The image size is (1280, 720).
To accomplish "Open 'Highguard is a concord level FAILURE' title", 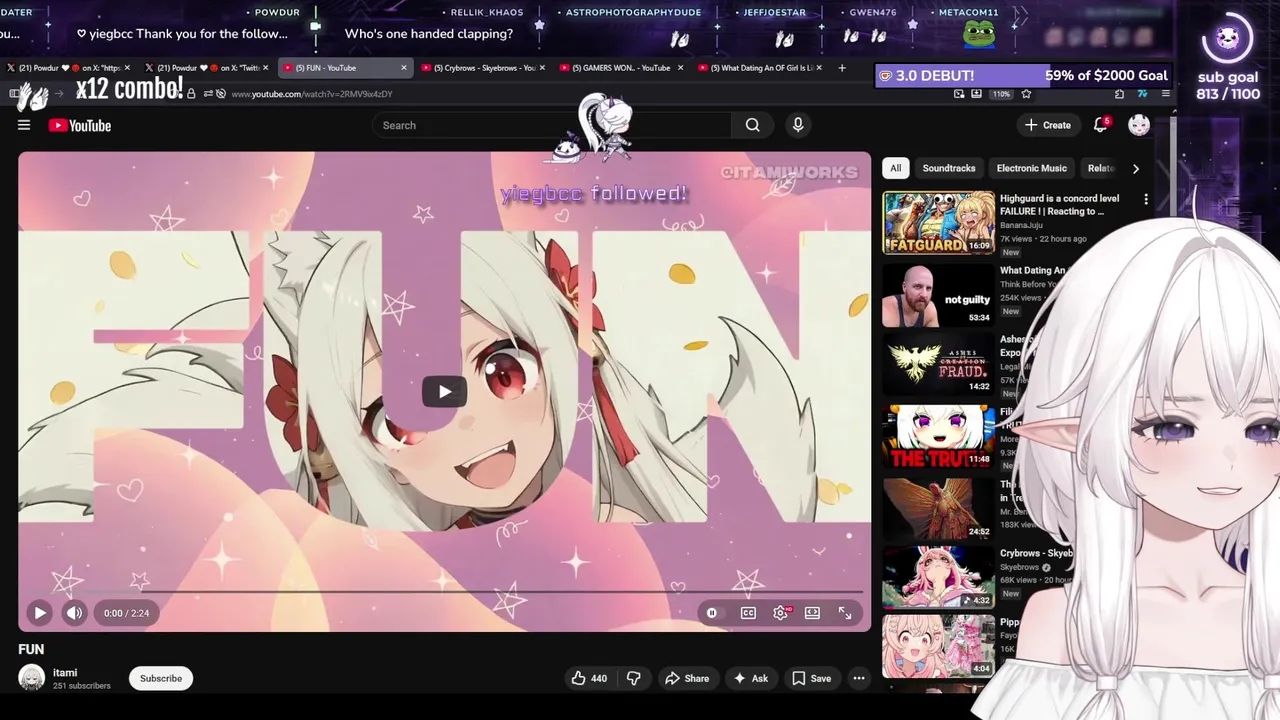I will pyautogui.click(x=1059, y=205).
